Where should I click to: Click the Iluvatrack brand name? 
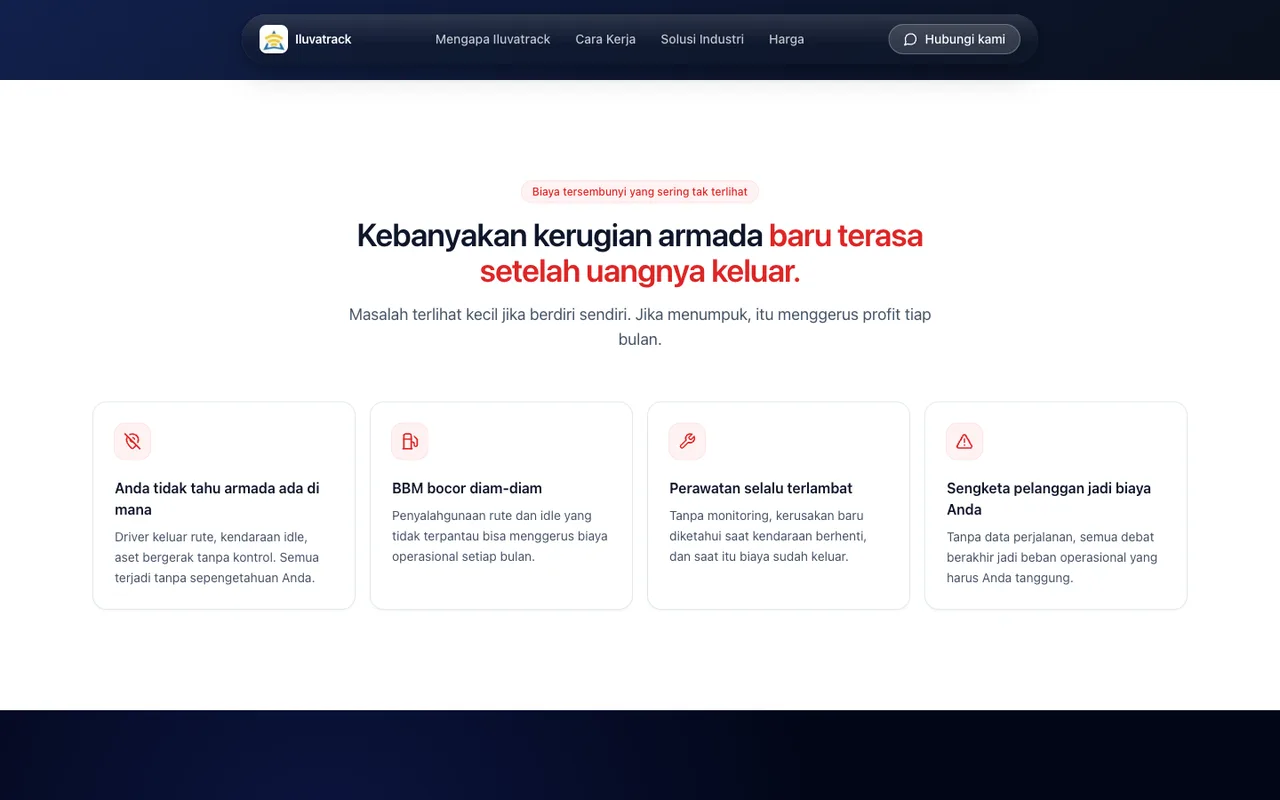[x=323, y=39]
